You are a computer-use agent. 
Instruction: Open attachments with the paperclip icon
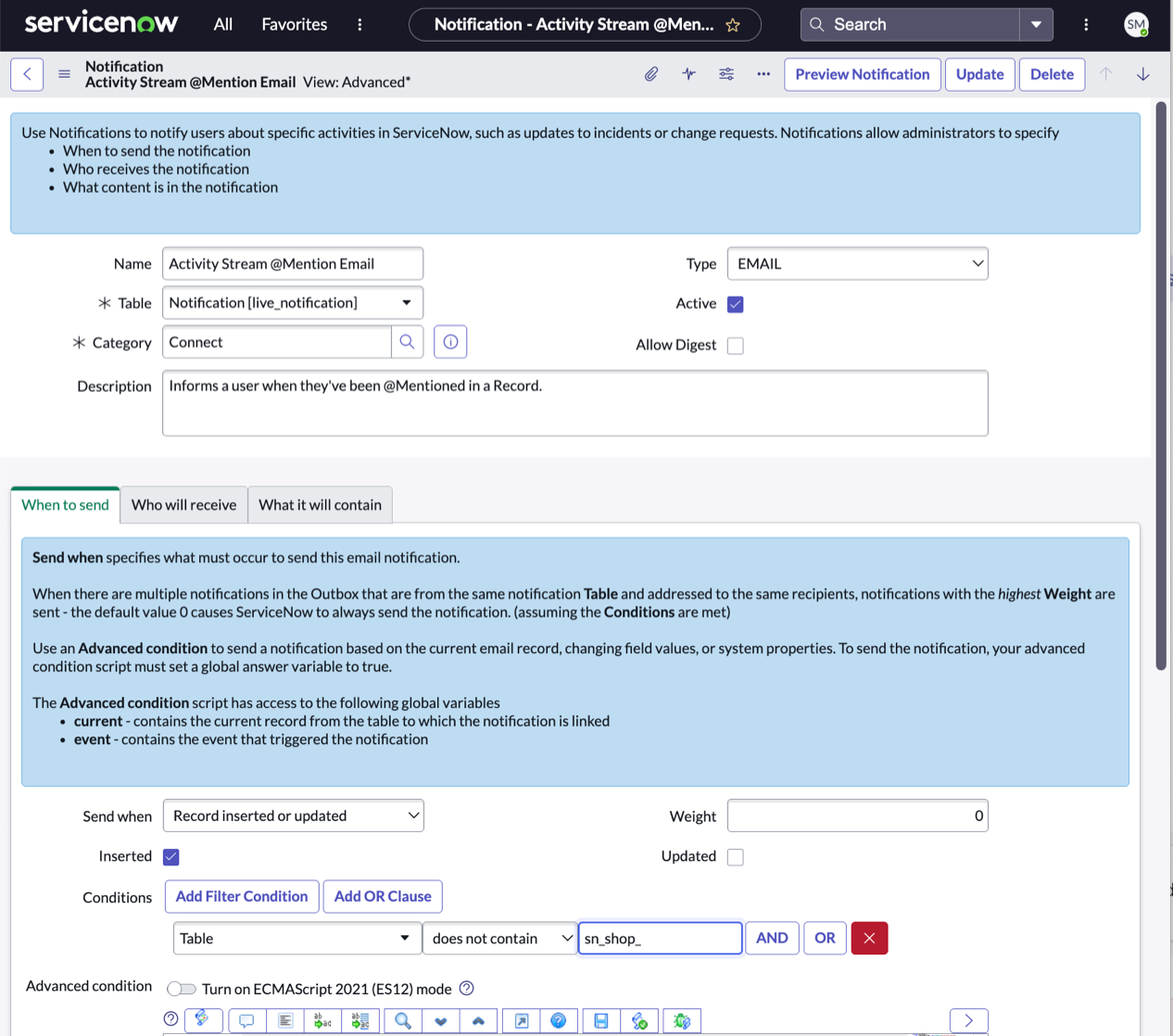tap(651, 74)
